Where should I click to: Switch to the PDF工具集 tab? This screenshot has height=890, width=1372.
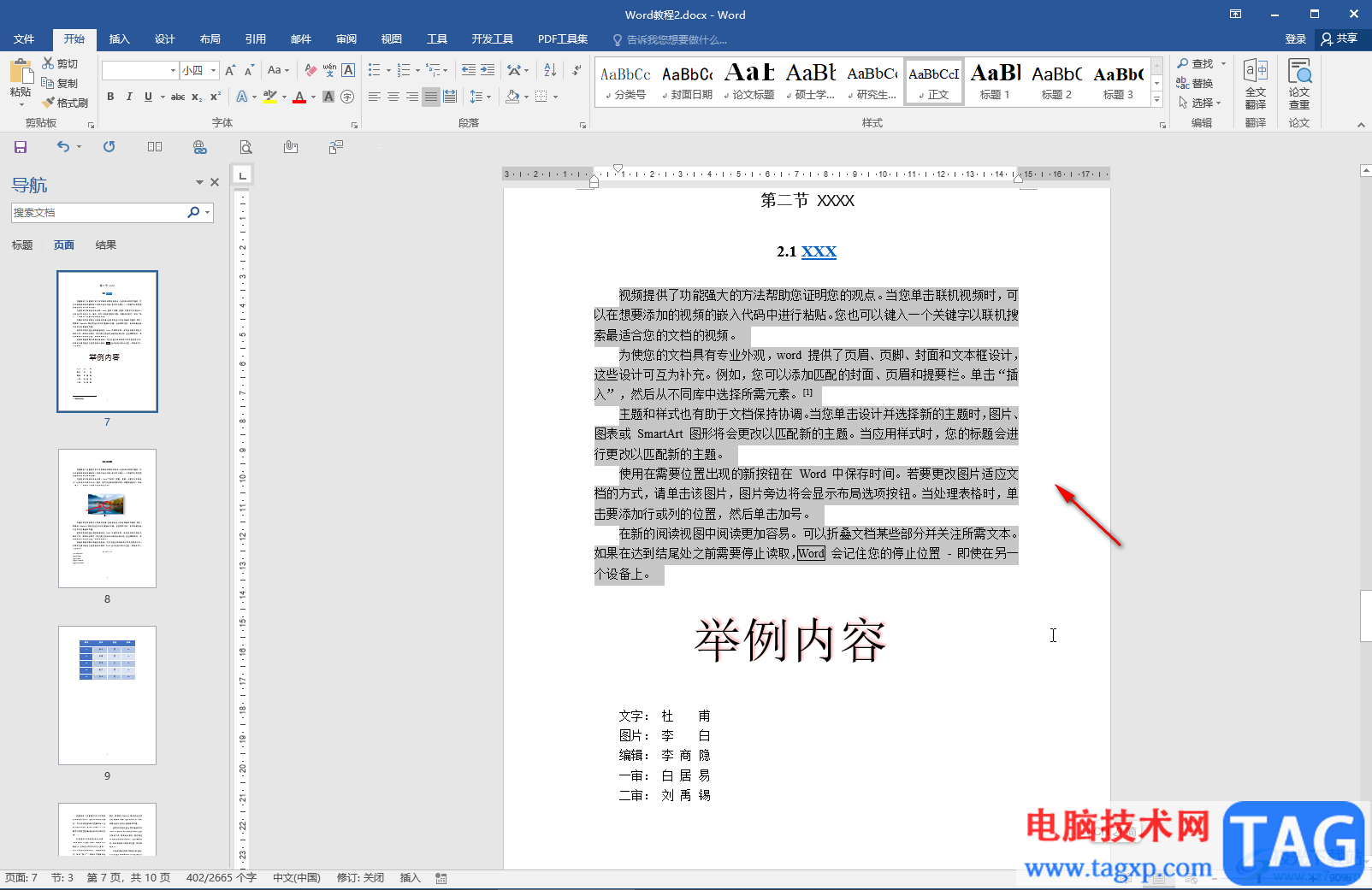tap(563, 39)
